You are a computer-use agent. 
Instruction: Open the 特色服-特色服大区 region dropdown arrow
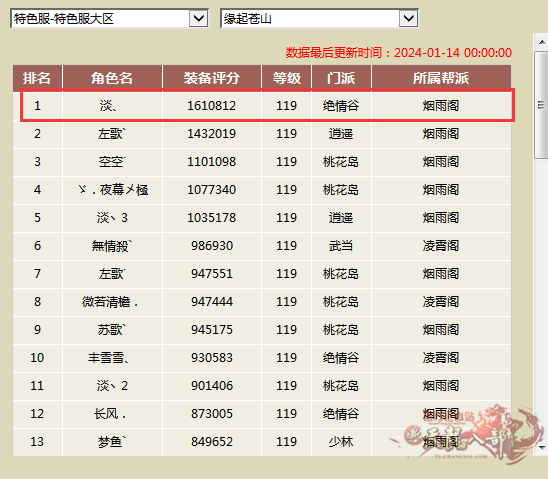199,18
